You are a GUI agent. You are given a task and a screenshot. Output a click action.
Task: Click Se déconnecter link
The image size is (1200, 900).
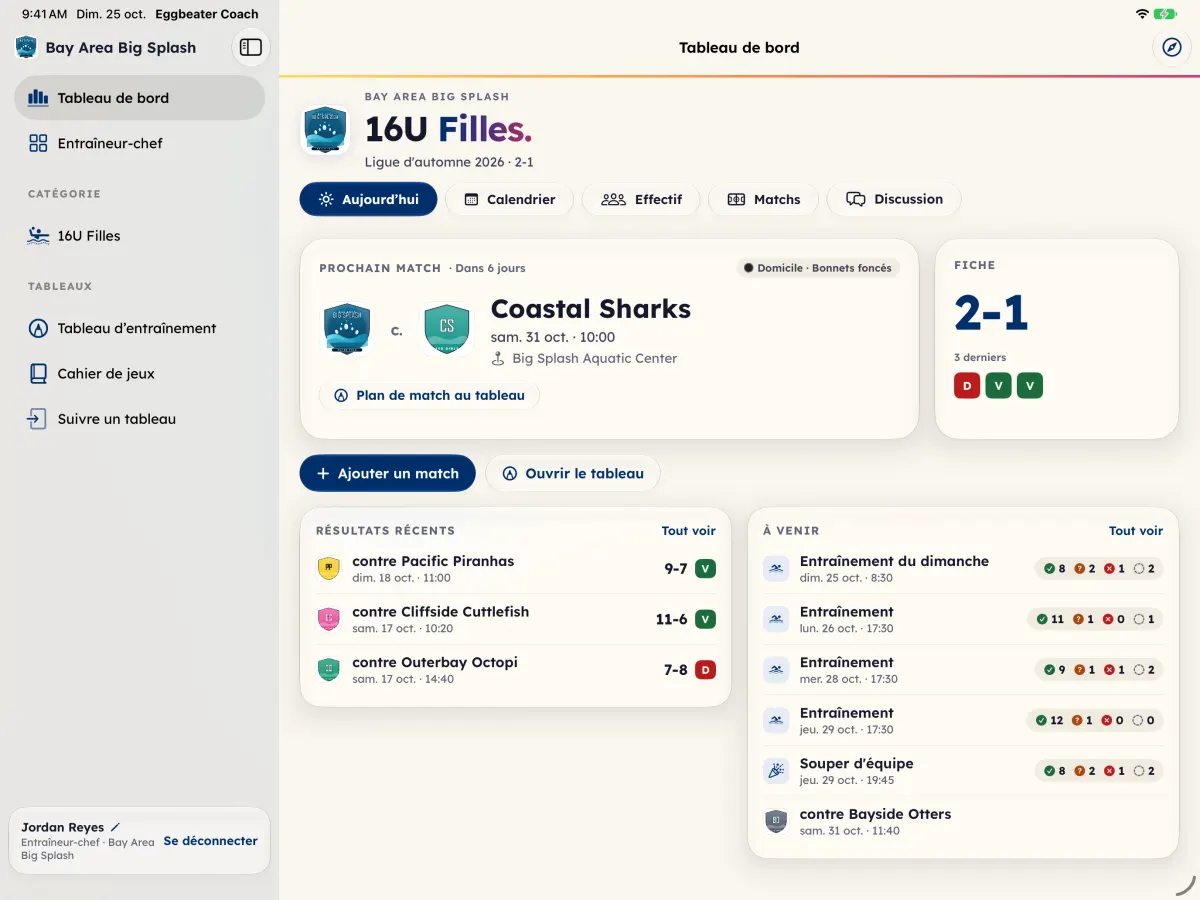[211, 841]
